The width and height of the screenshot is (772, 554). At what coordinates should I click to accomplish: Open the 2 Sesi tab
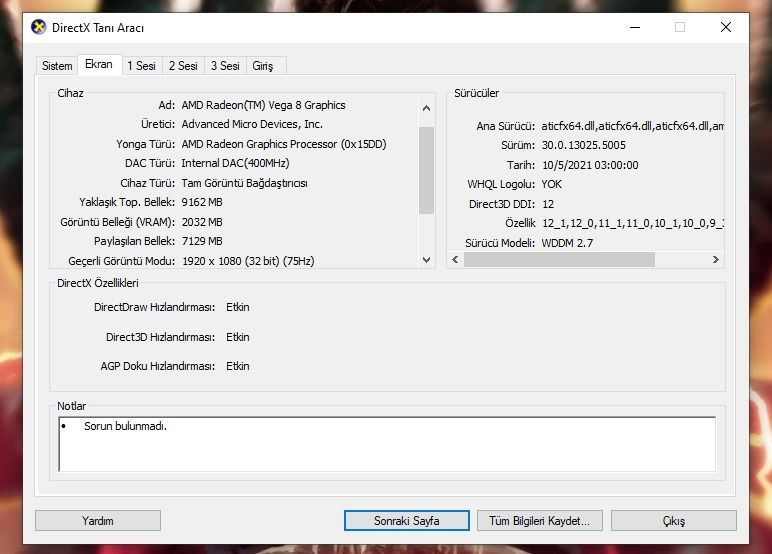click(x=183, y=65)
